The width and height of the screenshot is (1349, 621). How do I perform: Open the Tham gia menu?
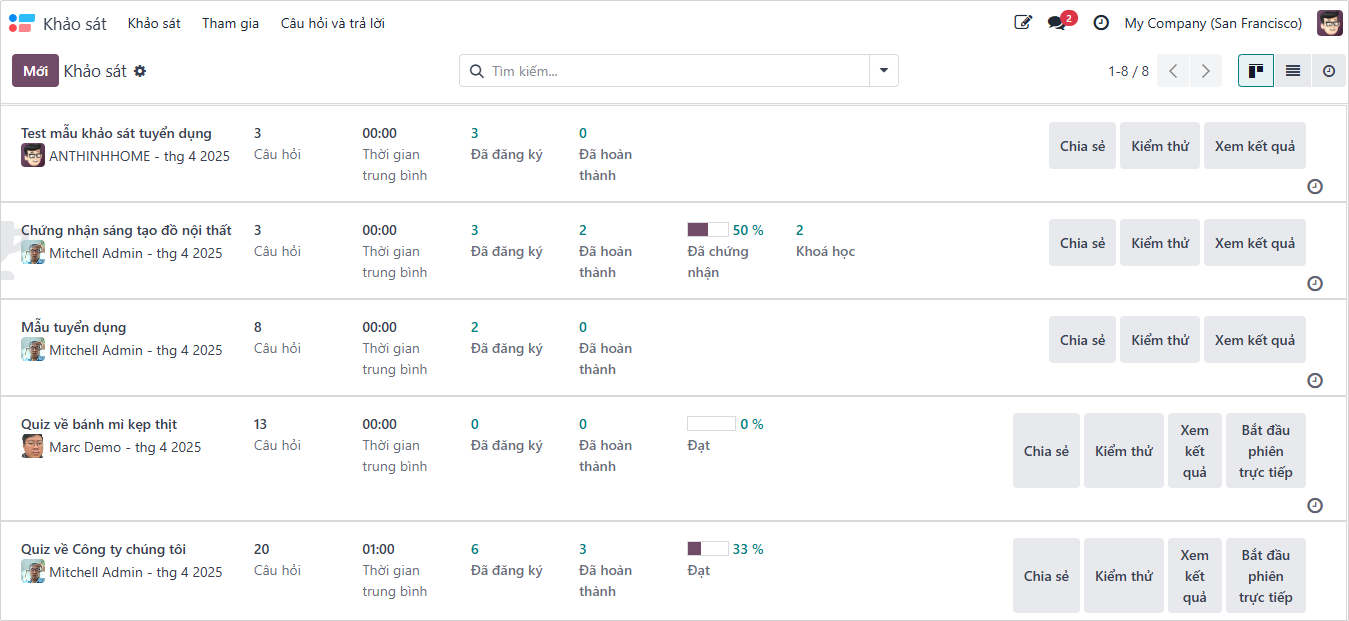pyautogui.click(x=230, y=23)
